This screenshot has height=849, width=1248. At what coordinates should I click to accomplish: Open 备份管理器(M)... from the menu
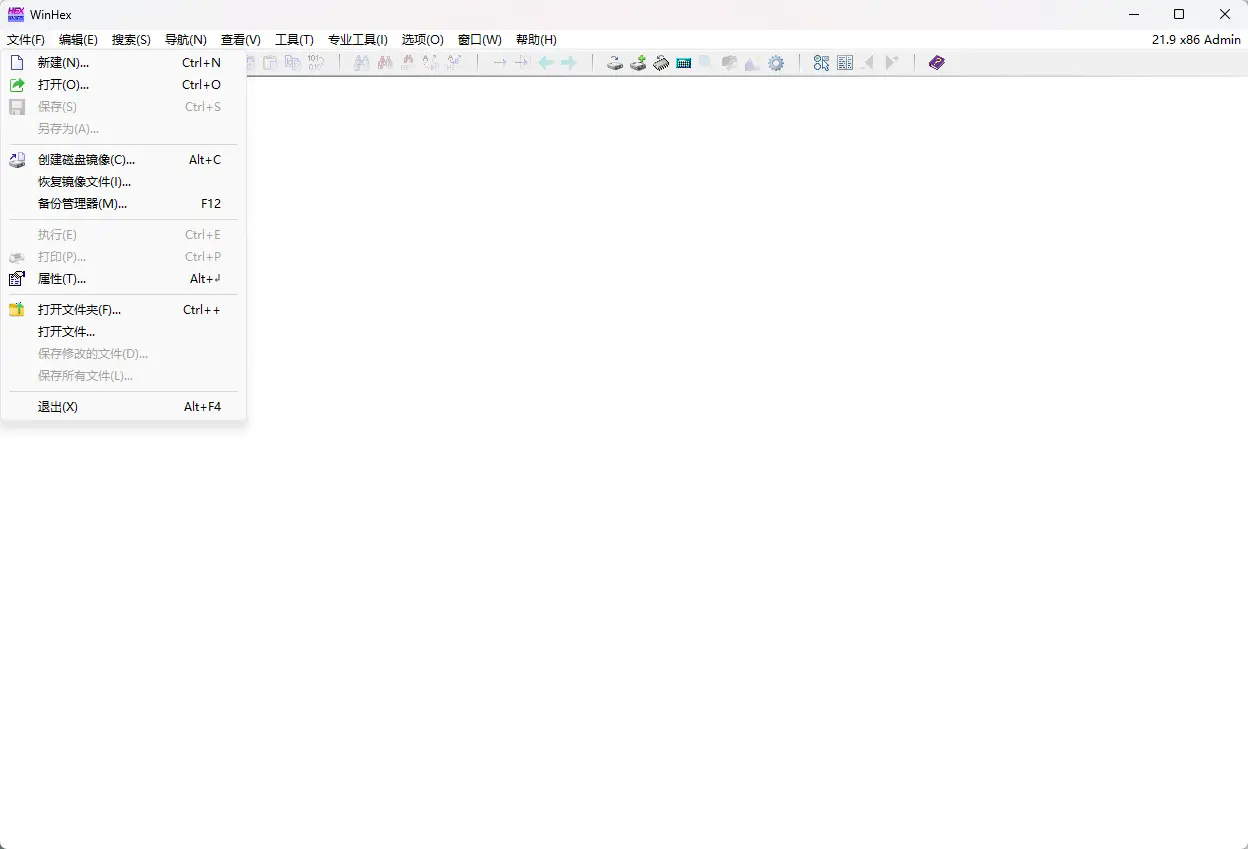123,204
